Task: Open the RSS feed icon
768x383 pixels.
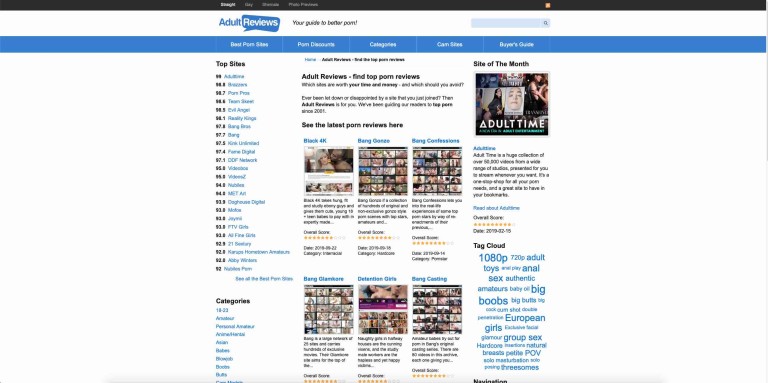Action: point(548,5)
